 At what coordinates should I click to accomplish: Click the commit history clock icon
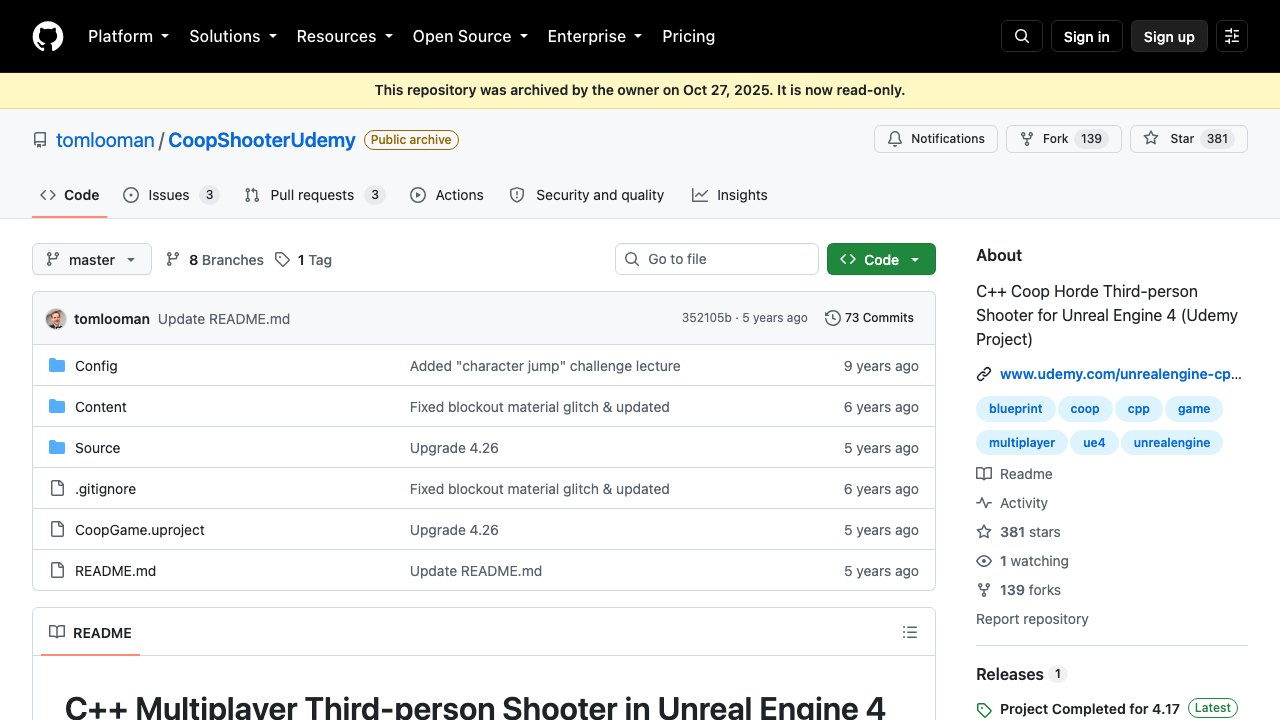[x=832, y=318]
